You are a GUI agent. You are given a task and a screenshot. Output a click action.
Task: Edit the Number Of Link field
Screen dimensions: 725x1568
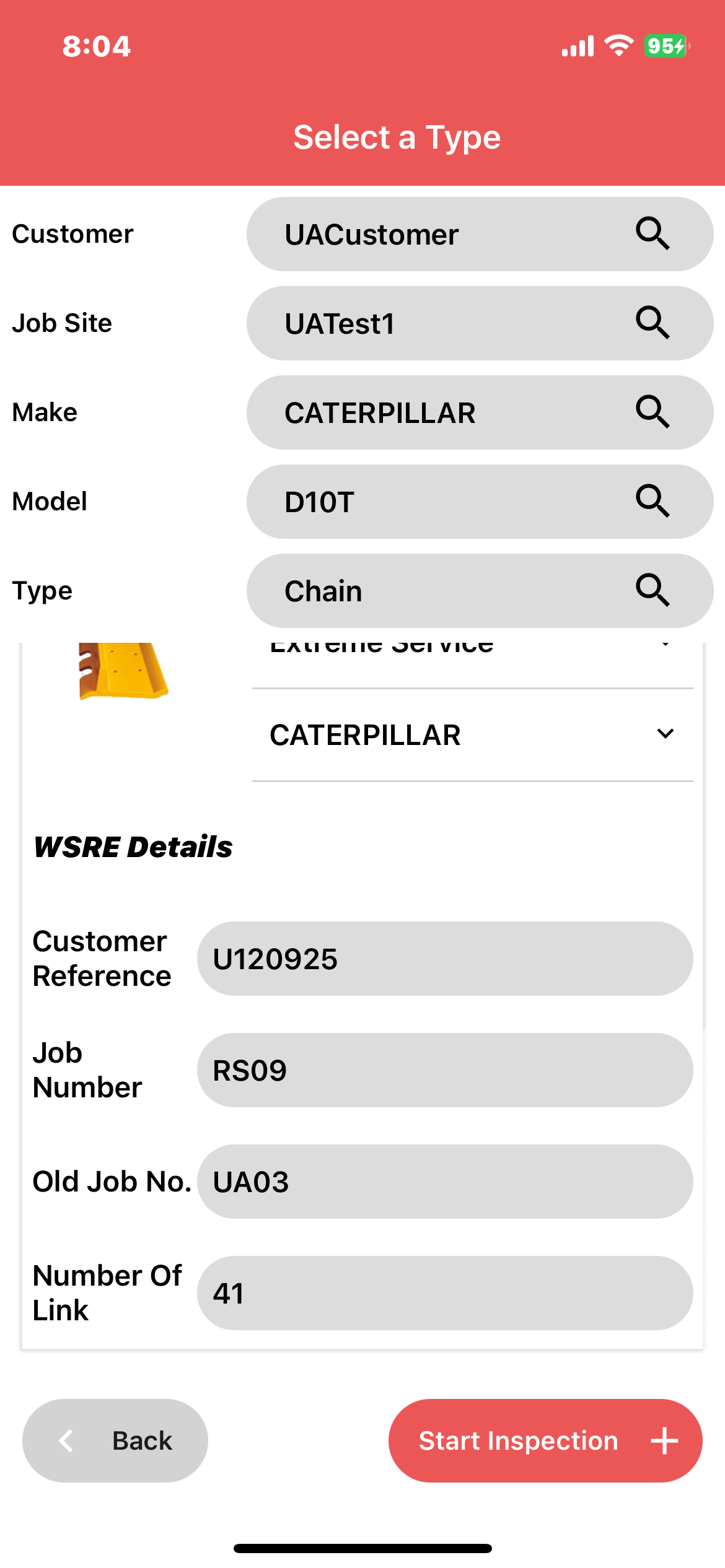(x=444, y=1293)
